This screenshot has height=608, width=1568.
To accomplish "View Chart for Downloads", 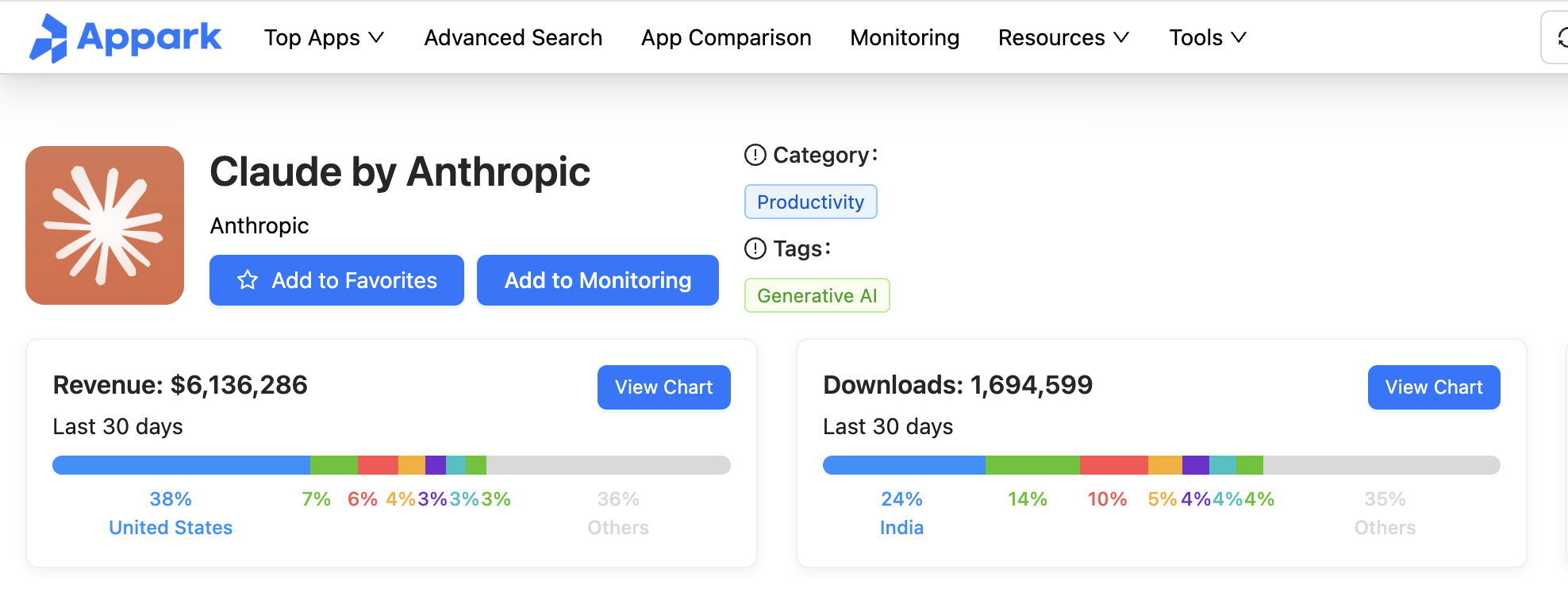I will [1433, 387].
